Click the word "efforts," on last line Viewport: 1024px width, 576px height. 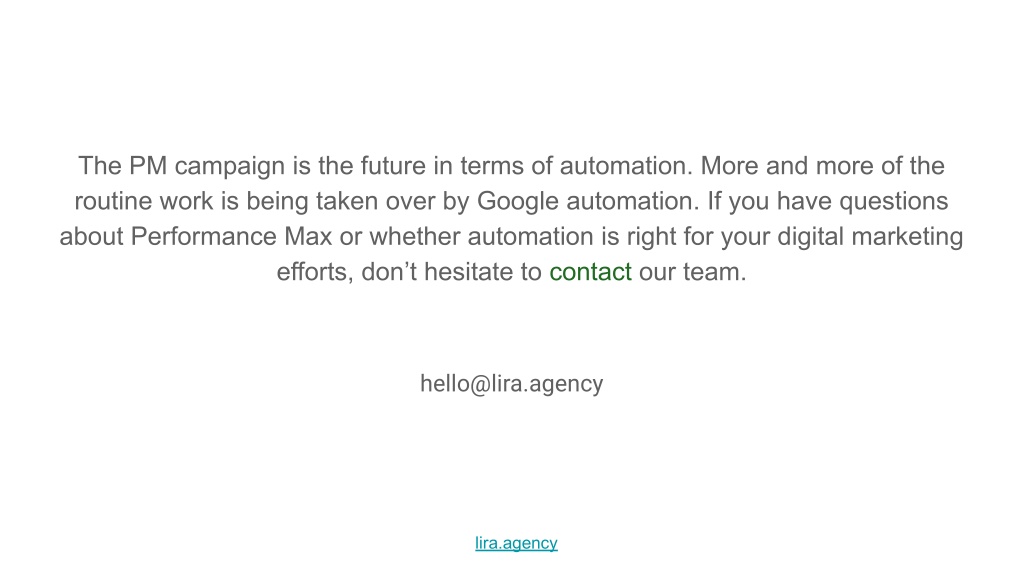point(315,272)
